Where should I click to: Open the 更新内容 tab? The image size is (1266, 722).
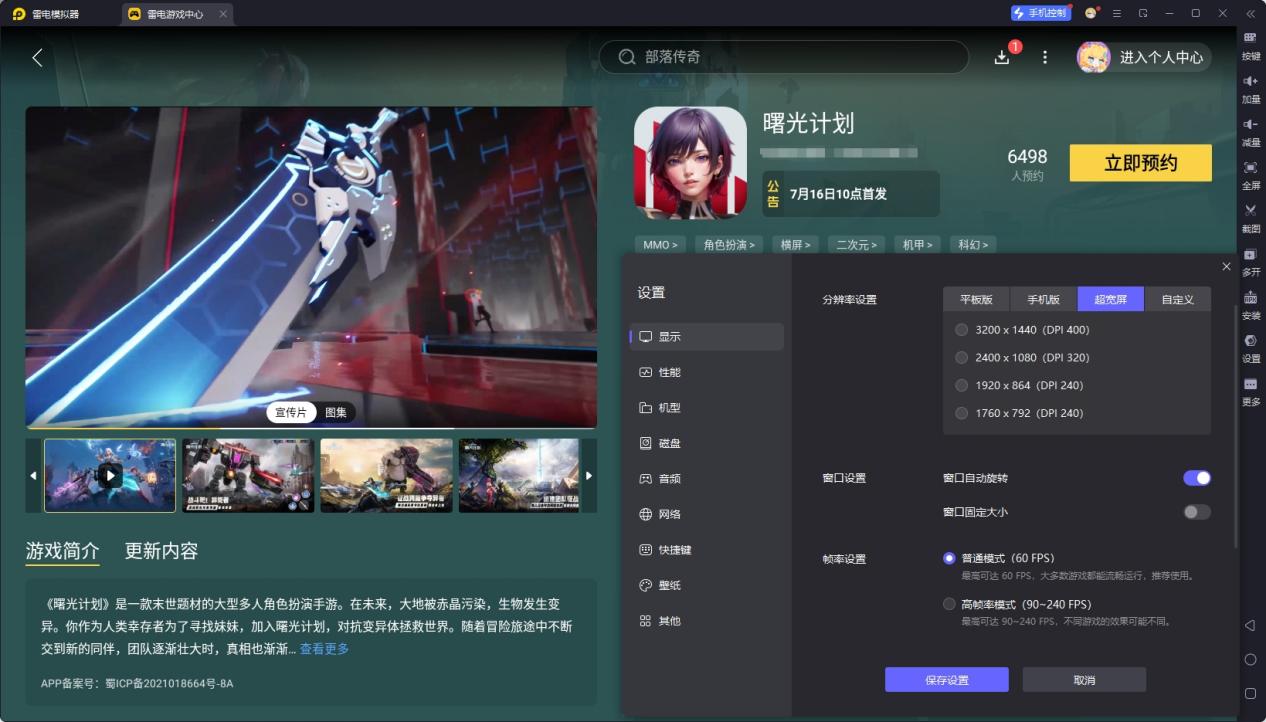click(x=161, y=551)
